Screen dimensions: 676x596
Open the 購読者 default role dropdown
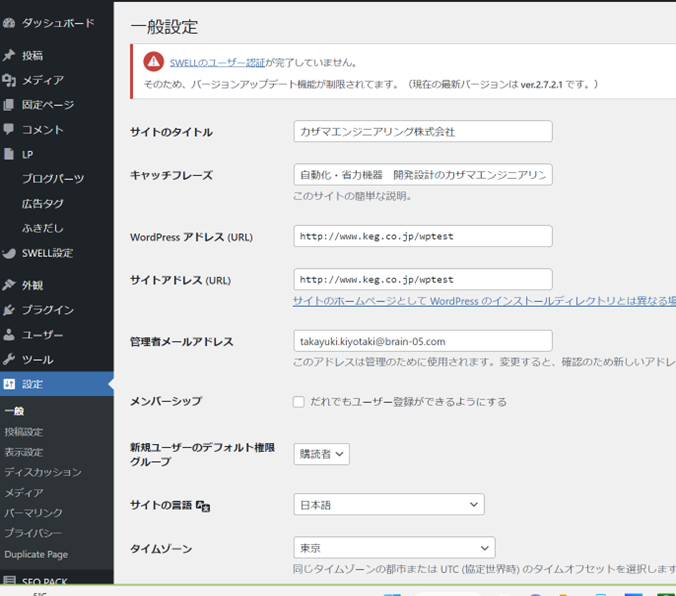pyautogui.click(x=321, y=454)
